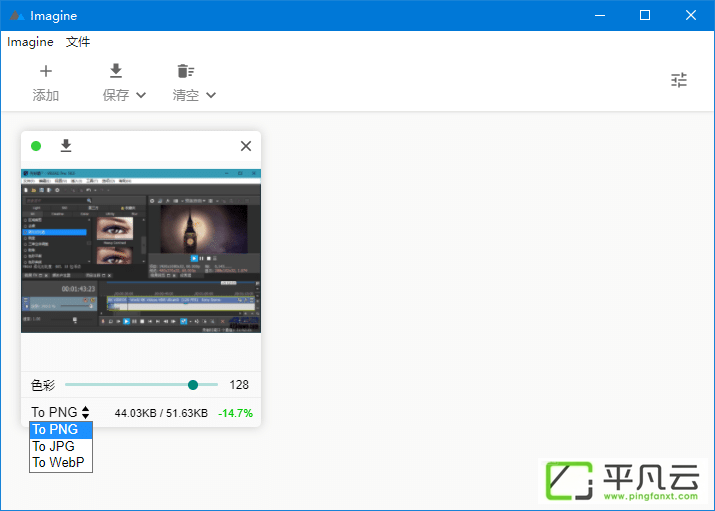Expand the 保存 dropdown chevron

coord(141,95)
